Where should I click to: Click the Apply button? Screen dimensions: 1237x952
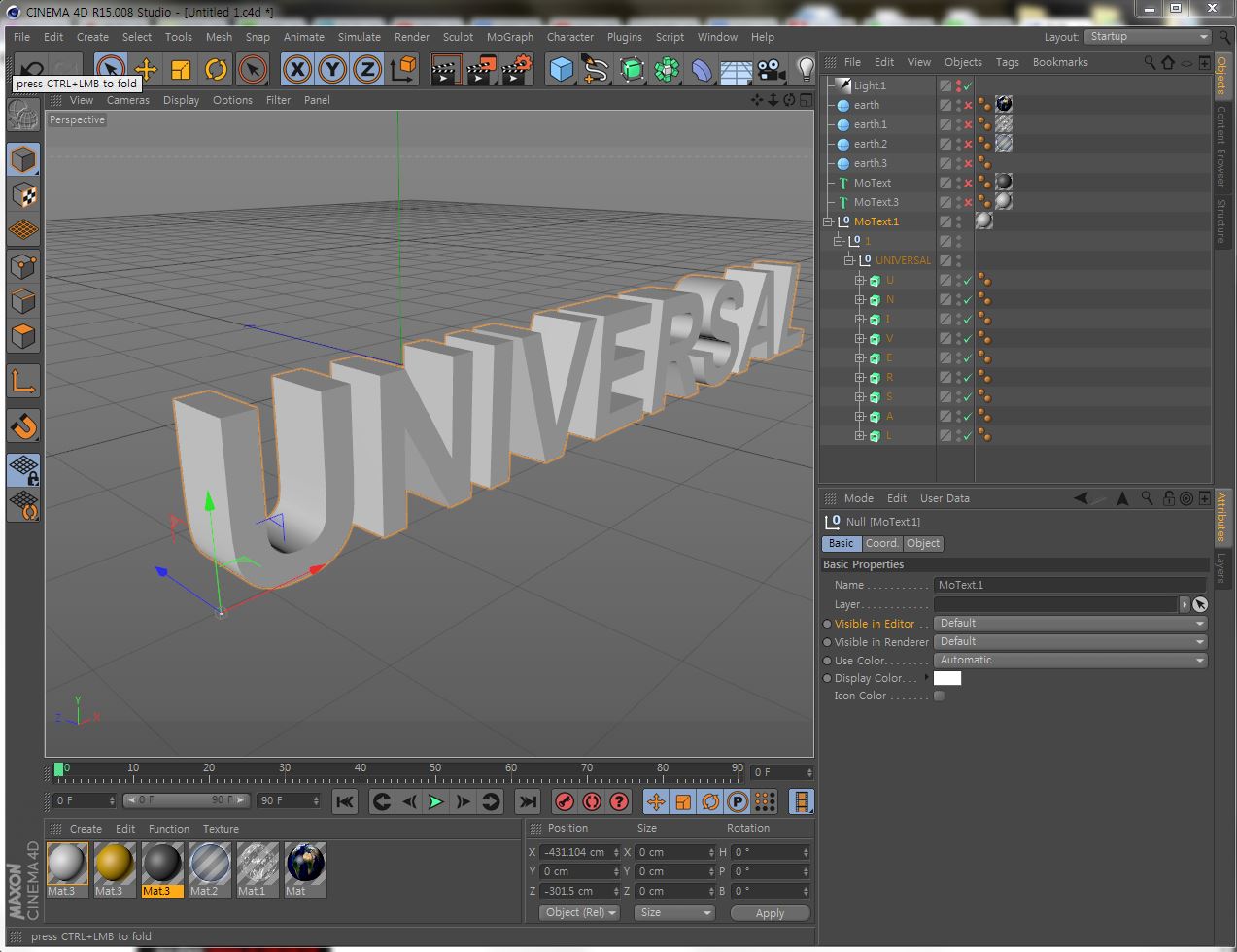[x=770, y=913]
